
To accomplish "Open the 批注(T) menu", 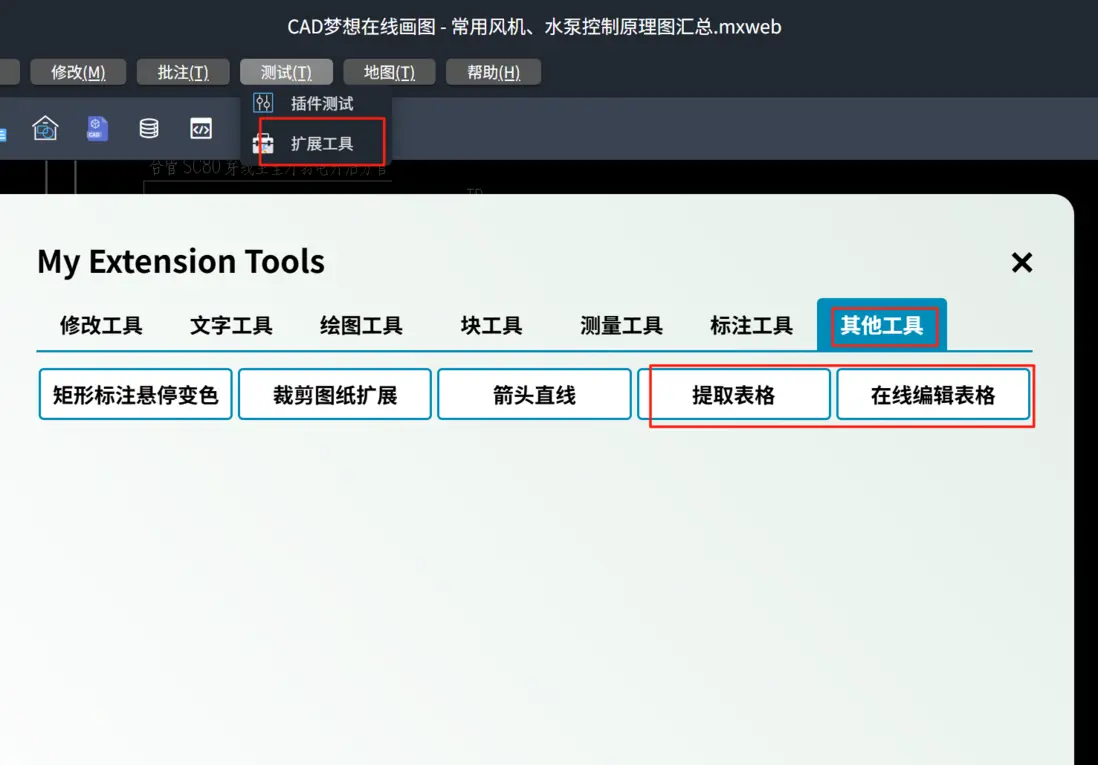I will pos(183,72).
